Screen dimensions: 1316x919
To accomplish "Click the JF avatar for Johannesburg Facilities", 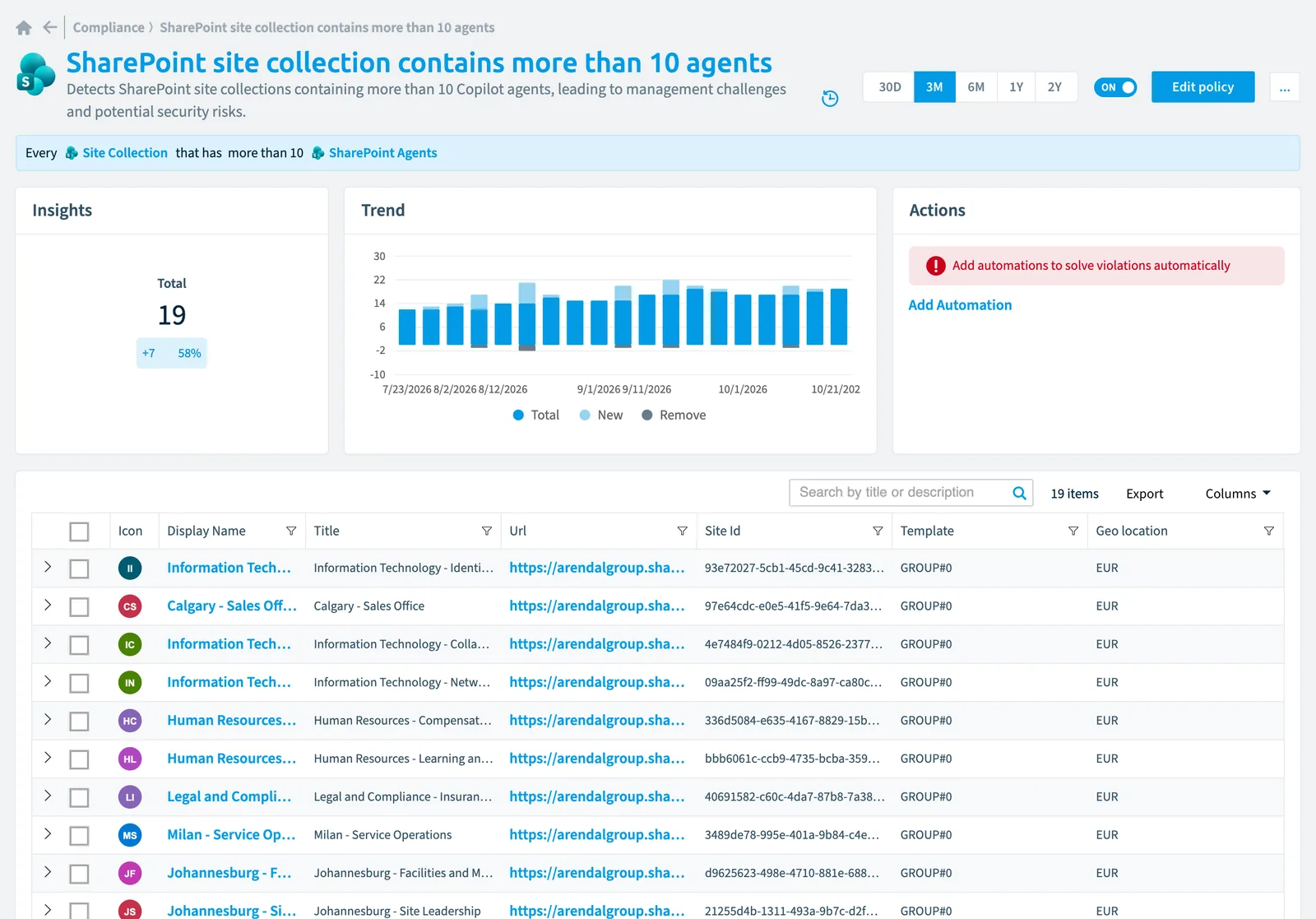I will pos(130,874).
